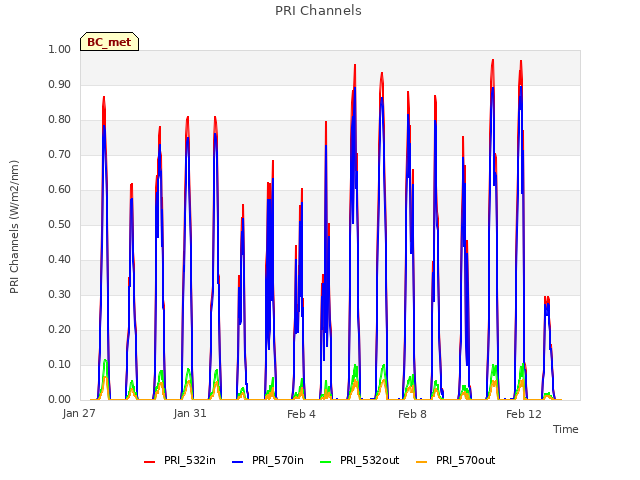Select the PRI_570out legend label

[x=466, y=461]
